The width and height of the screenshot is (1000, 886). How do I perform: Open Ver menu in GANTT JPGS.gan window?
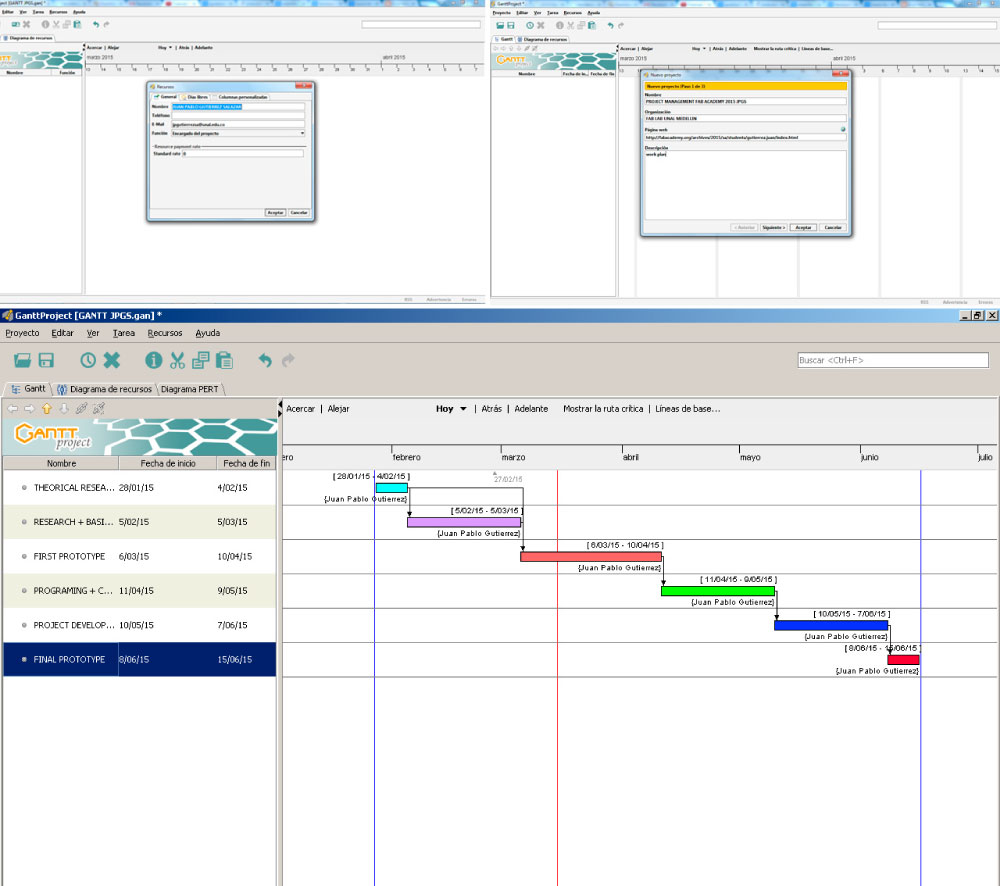pos(93,333)
